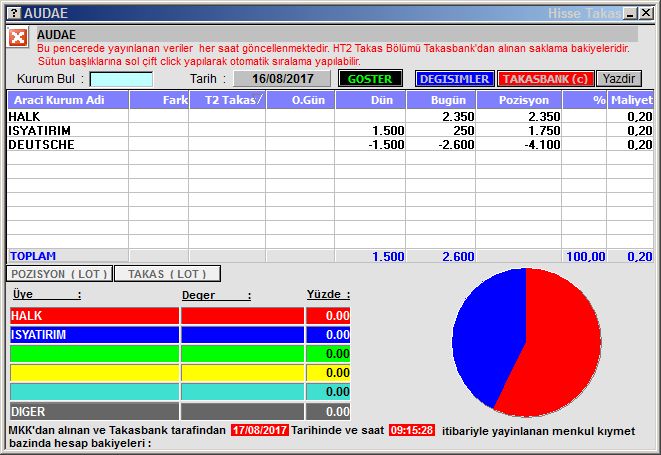Select the DEUTSCHE row in the table
The image size is (661, 455).
(330, 144)
